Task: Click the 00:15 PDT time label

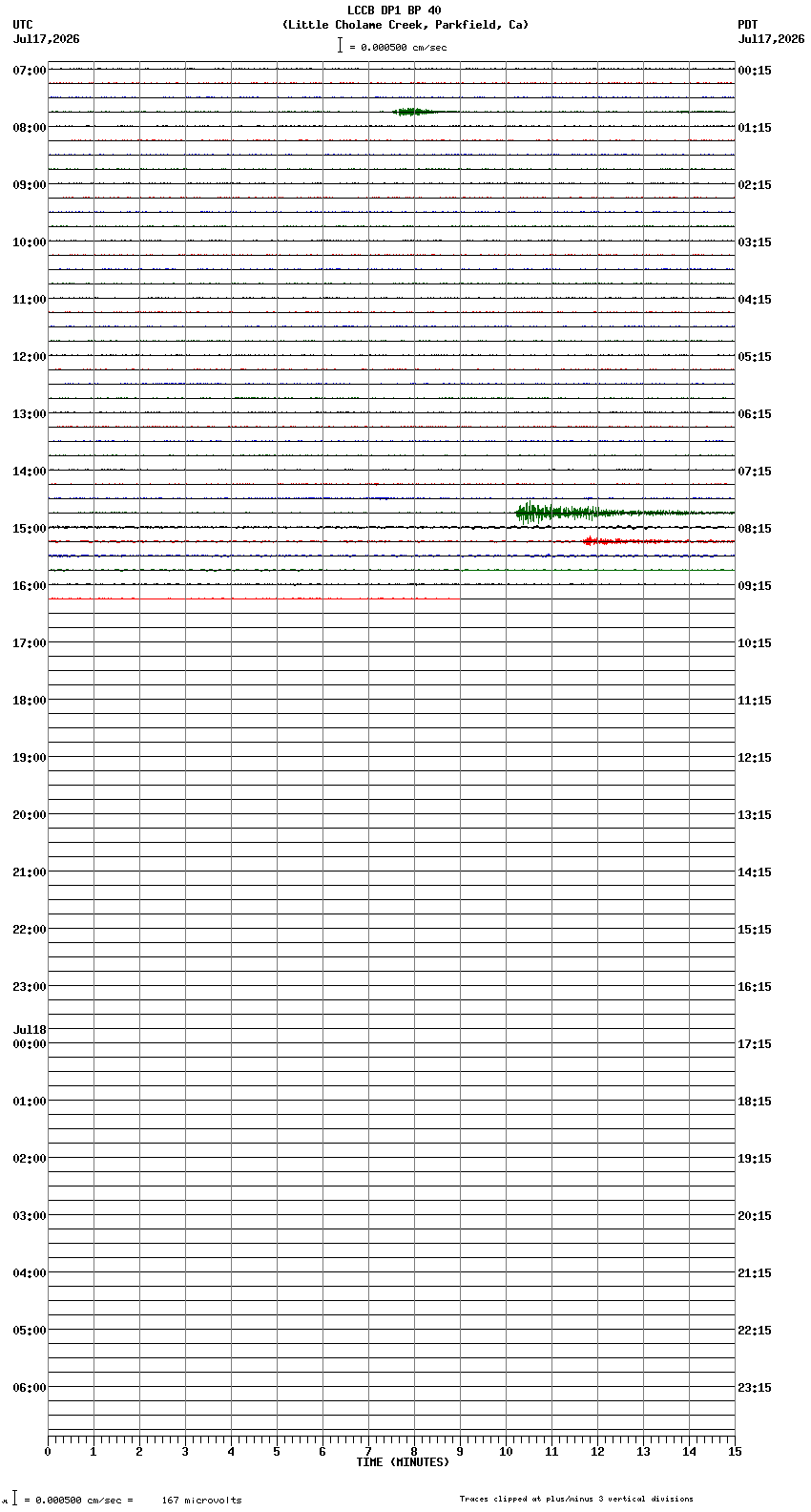Action: (x=755, y=71)
